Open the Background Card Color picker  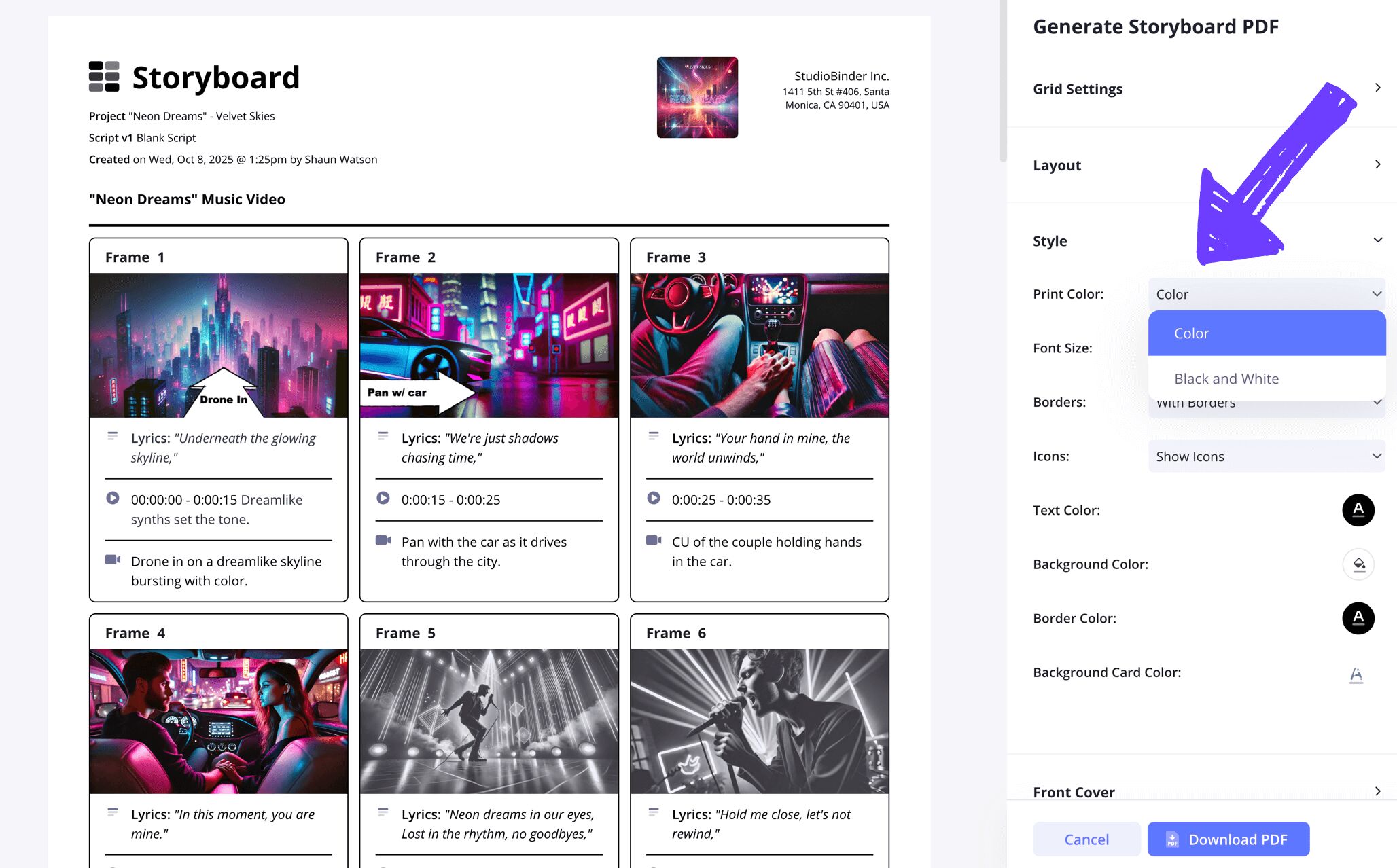pyautogui.click(x=1356, y=674)
